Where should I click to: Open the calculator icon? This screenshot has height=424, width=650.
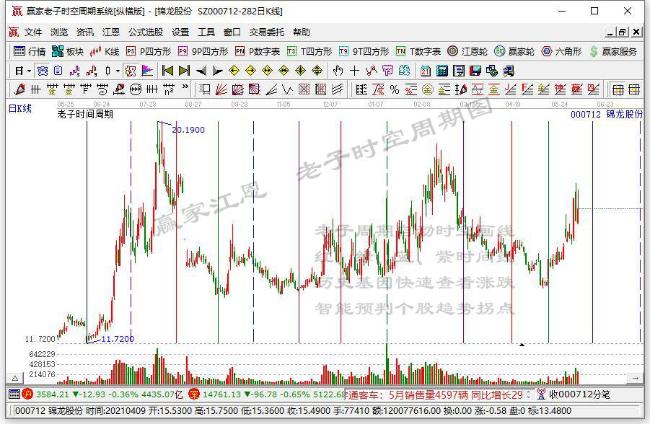(442, 71)
